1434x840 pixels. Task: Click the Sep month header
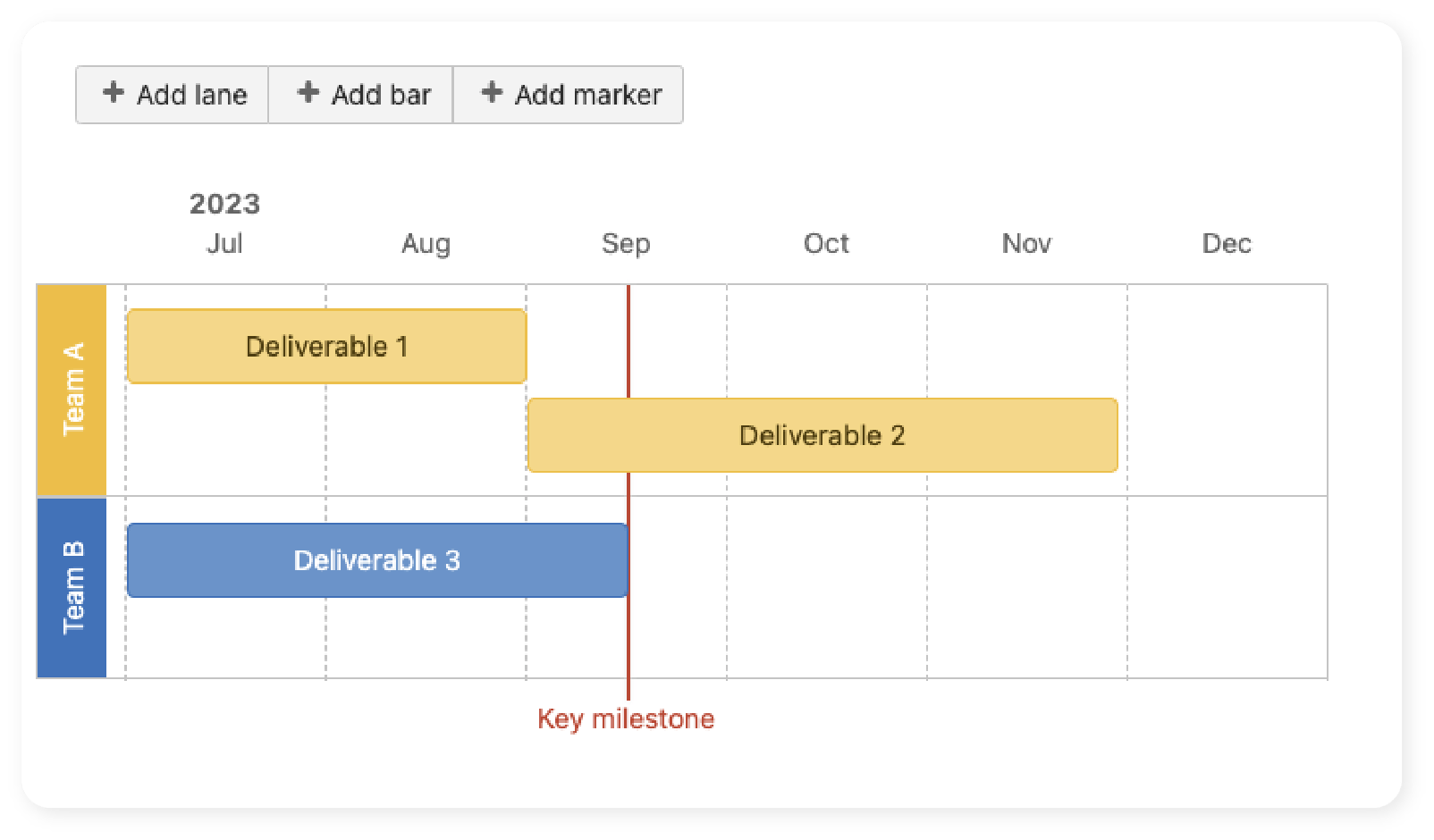coord(626,243)
